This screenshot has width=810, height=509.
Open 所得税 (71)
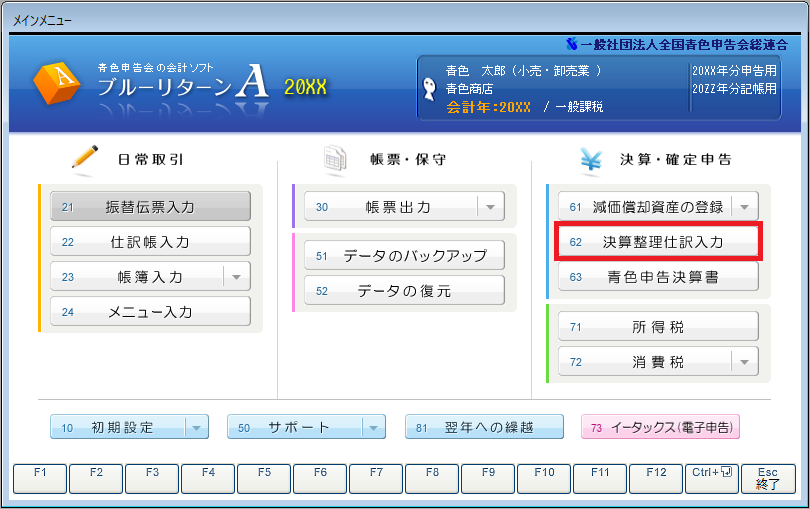coord(659,327)
